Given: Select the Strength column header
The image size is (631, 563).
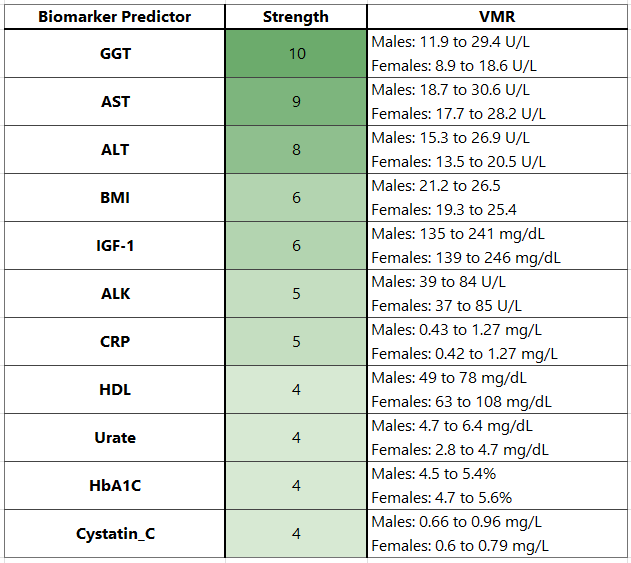Looking at the screenshot, I should pyautogui.click(x=296, y=17).
